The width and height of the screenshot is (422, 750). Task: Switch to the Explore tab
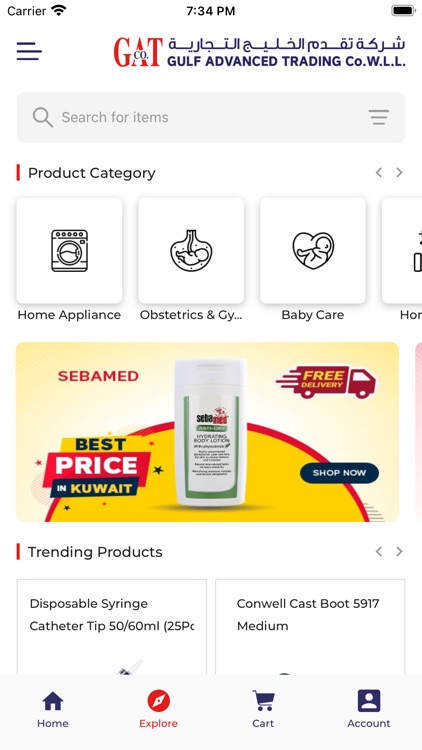(x=158, y=709)
